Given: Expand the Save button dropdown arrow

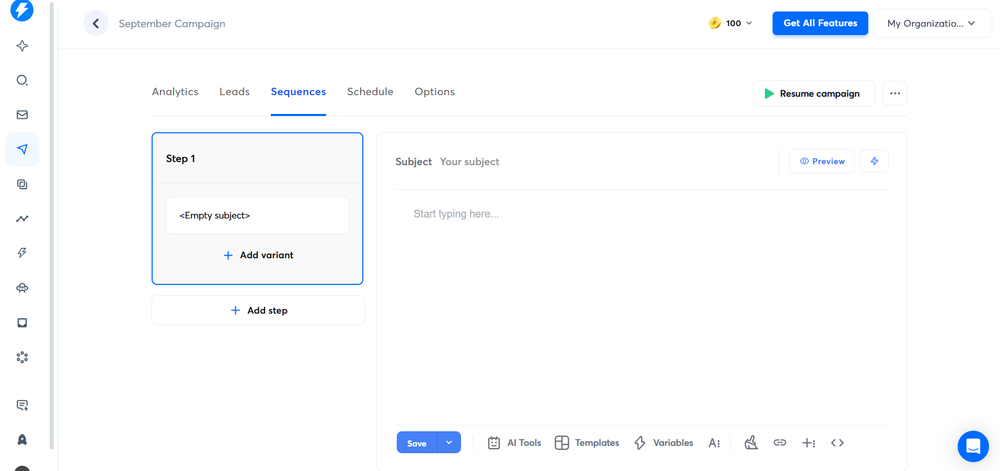Looking at the screenshot, I should [449, 443].
